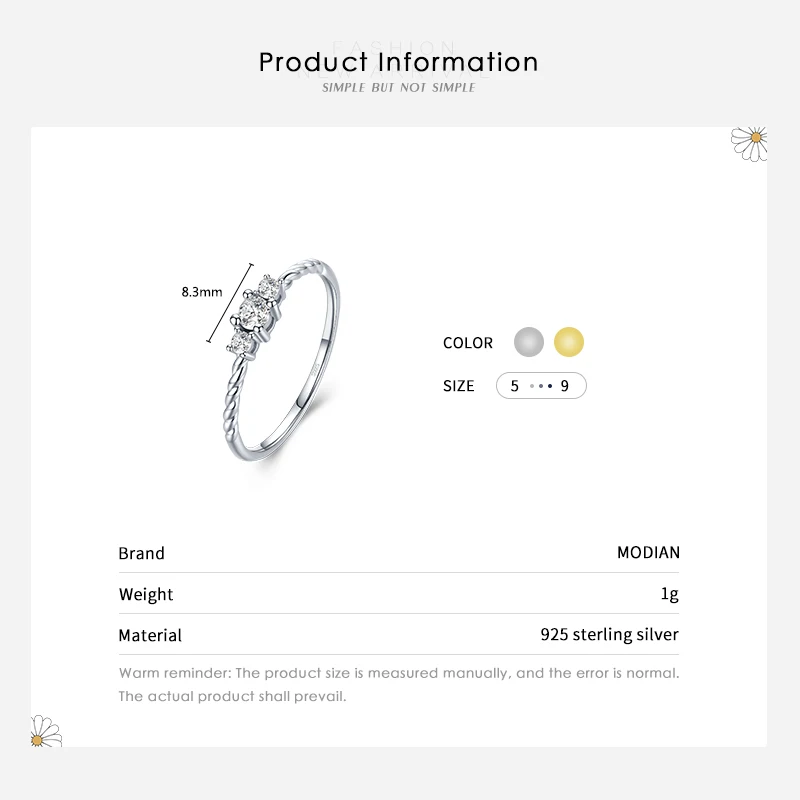Image resolution: width=800 pixels, height=800 pixels.
Task: Click the three gemstones on the ring
Action: click(x=252, y=313)
